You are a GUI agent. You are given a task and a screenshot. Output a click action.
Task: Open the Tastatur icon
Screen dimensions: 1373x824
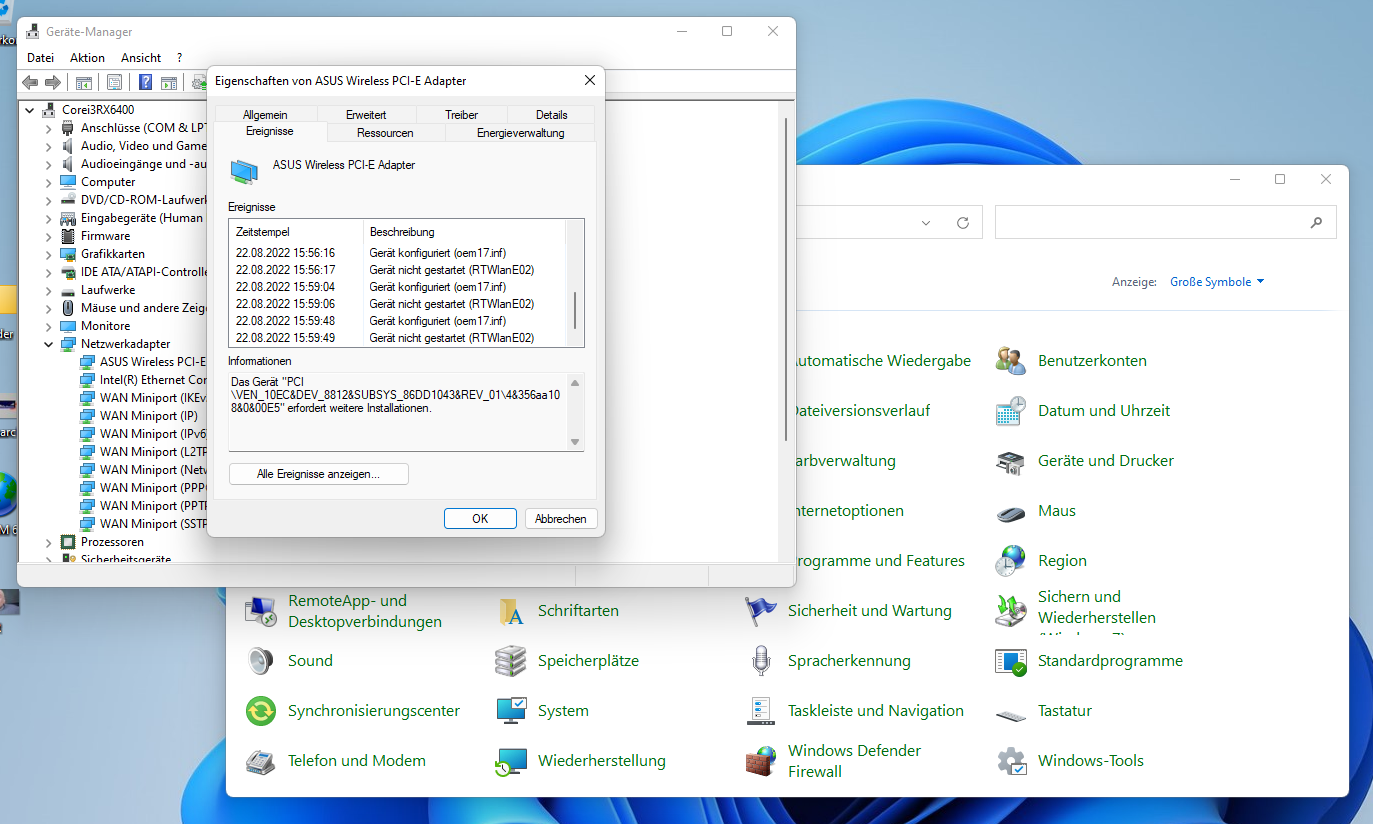[1011, 714]
